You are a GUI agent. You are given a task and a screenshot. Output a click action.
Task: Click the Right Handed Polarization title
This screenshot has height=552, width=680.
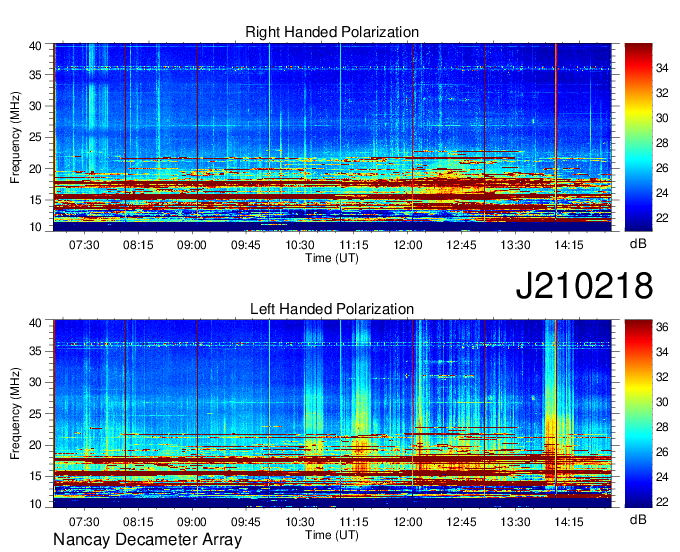pos(332,32)
